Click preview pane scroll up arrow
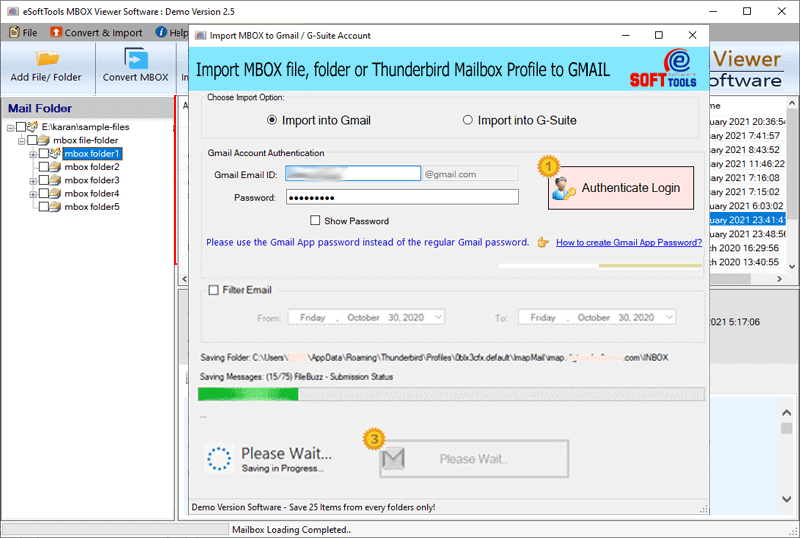The width and height of the screenshot is (800, 538). pyautogui.click(x=787, y=413)
